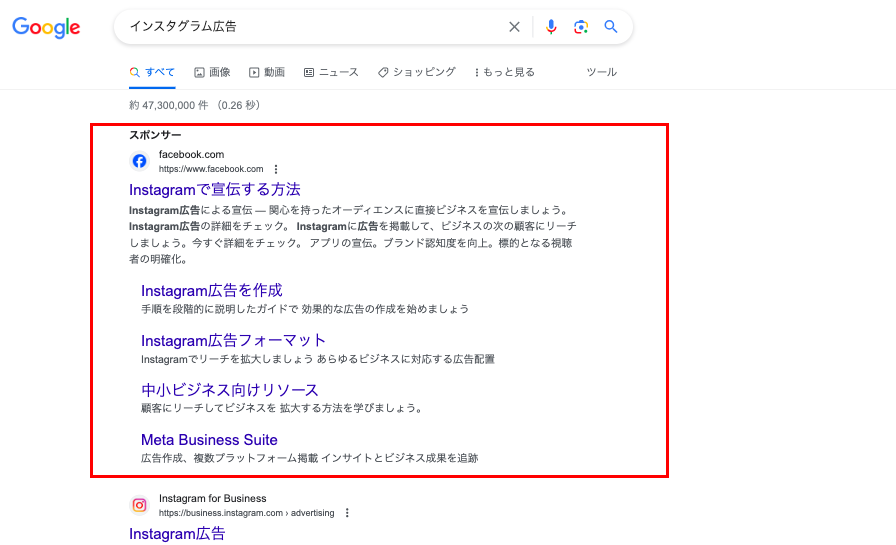Viewport: 896px width, 545px height.
Task: Click the https://www.facebook.com URL text
Action: tap(211, 169)
